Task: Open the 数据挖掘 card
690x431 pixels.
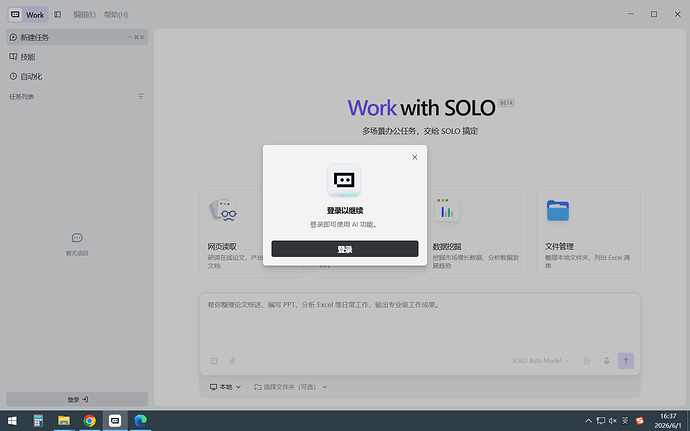Action: 476,232
